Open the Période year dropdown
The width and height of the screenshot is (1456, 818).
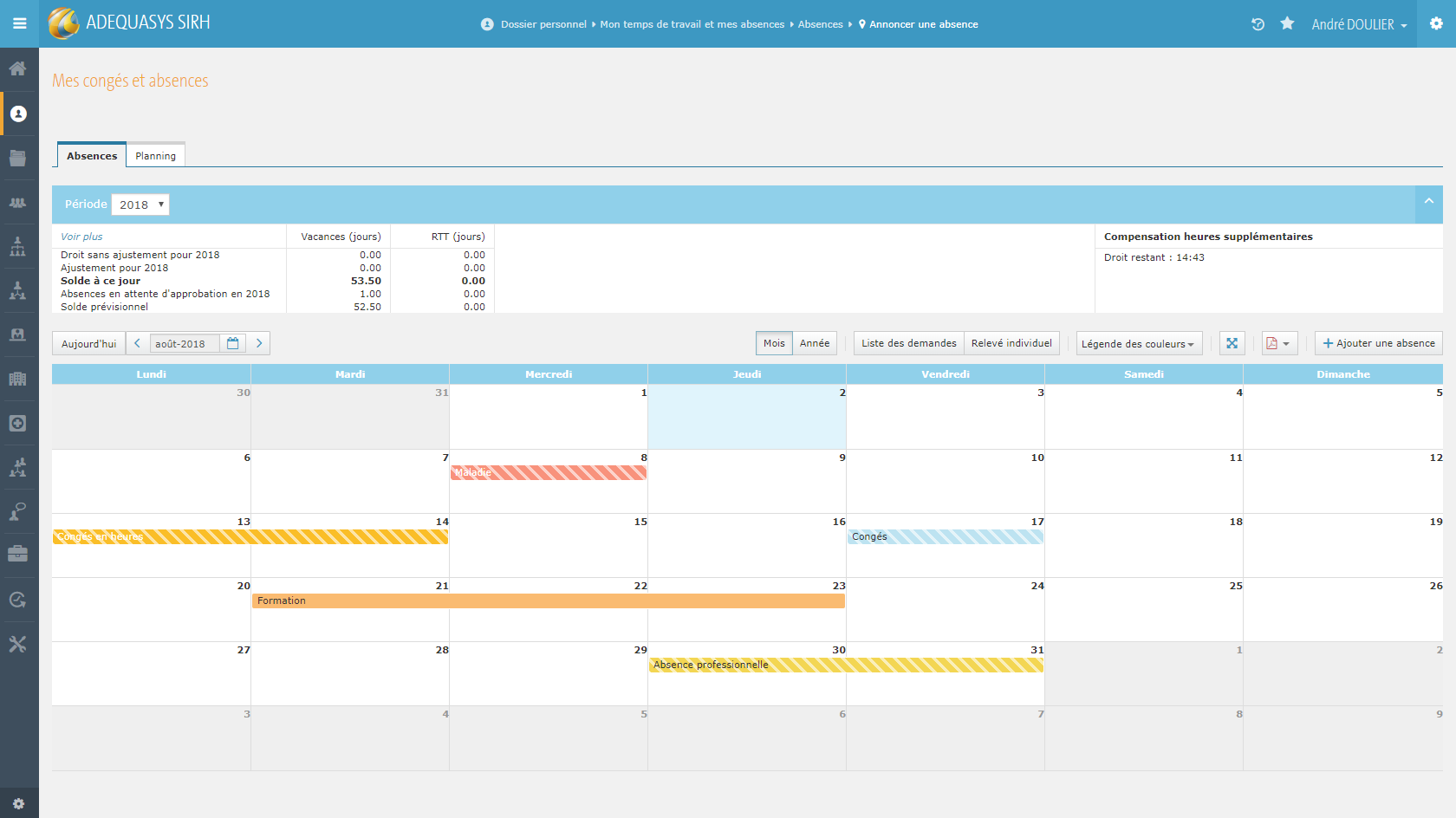pos(140,204)
